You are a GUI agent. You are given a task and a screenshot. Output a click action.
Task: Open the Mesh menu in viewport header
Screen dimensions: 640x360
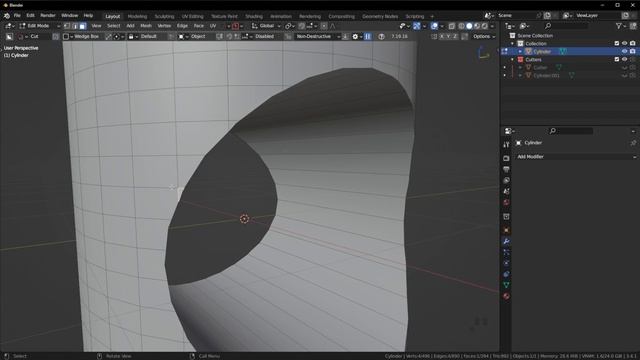[146, 26]
